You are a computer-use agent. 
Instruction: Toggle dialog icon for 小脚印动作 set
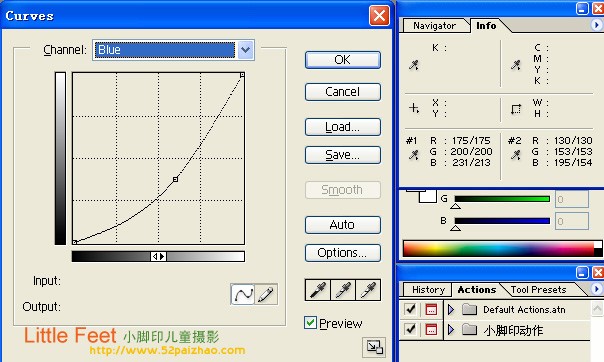(x=431, y=329)
